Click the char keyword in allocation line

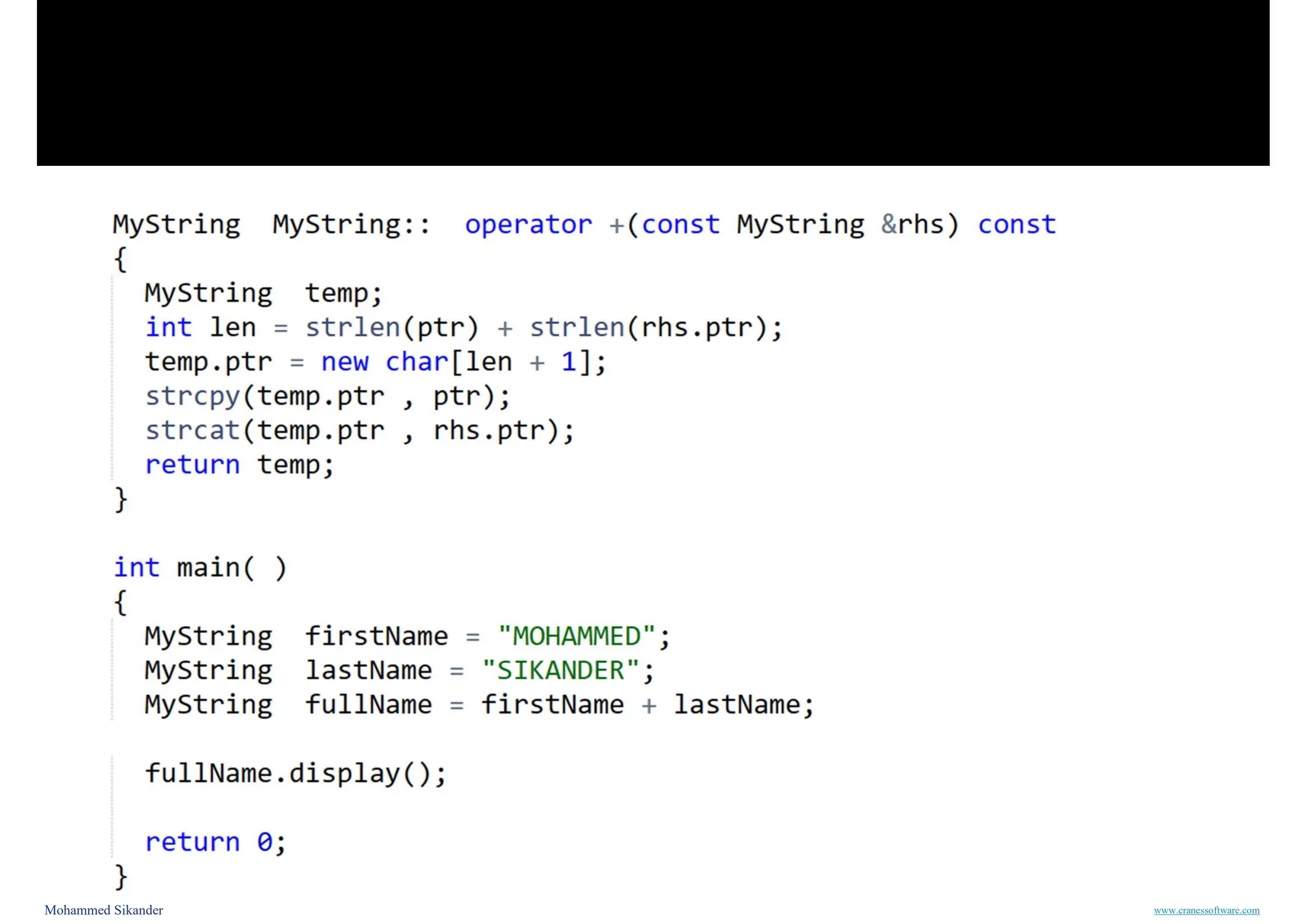(417, 362)
